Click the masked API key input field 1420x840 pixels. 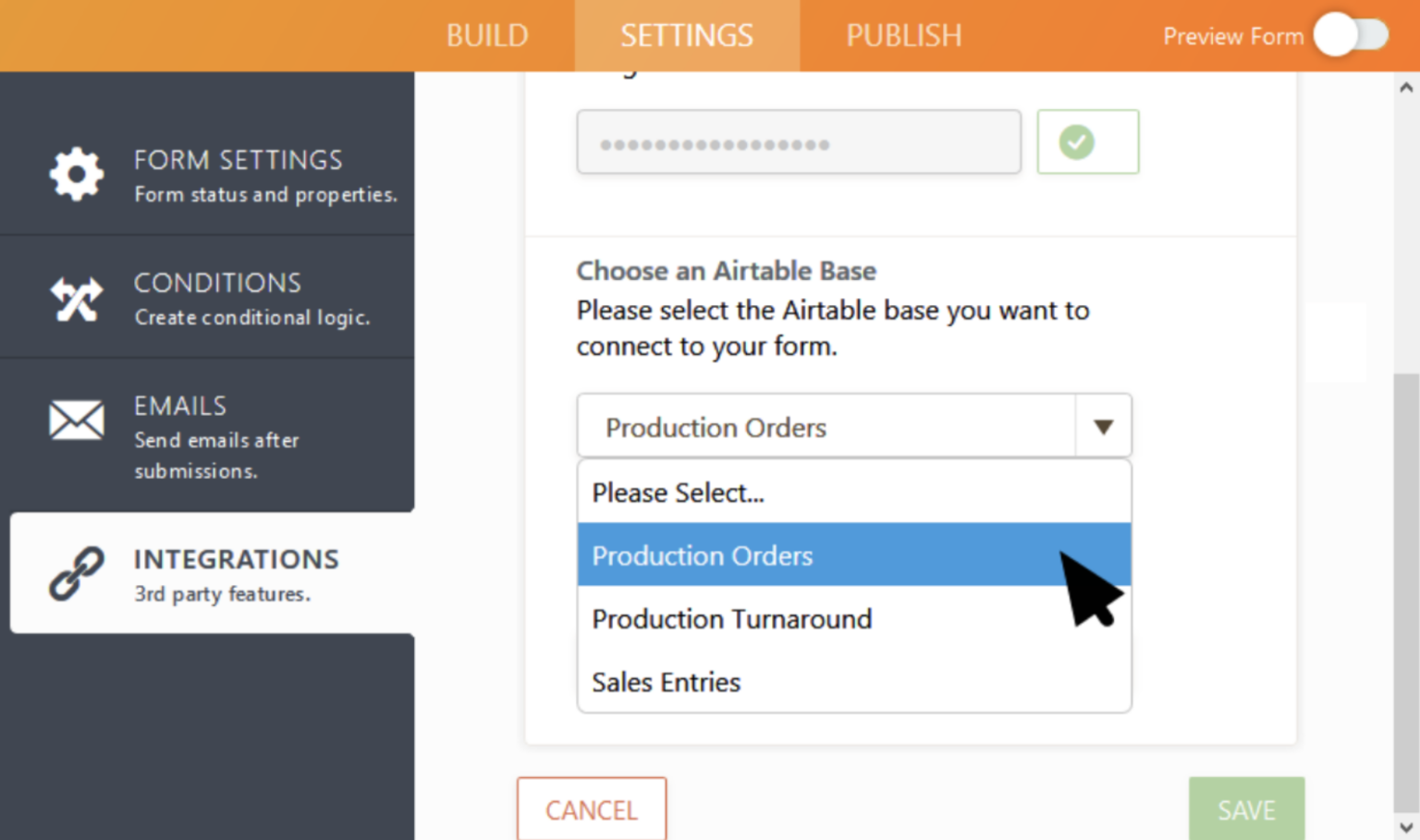[x=798, y=141]
